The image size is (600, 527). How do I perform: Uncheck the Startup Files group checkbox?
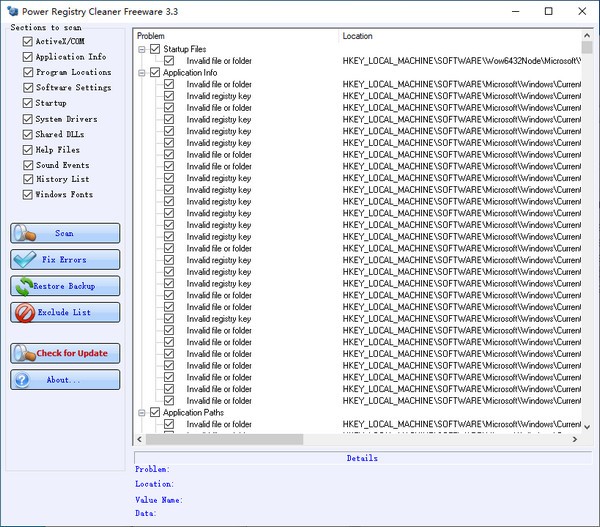point(155,49)
